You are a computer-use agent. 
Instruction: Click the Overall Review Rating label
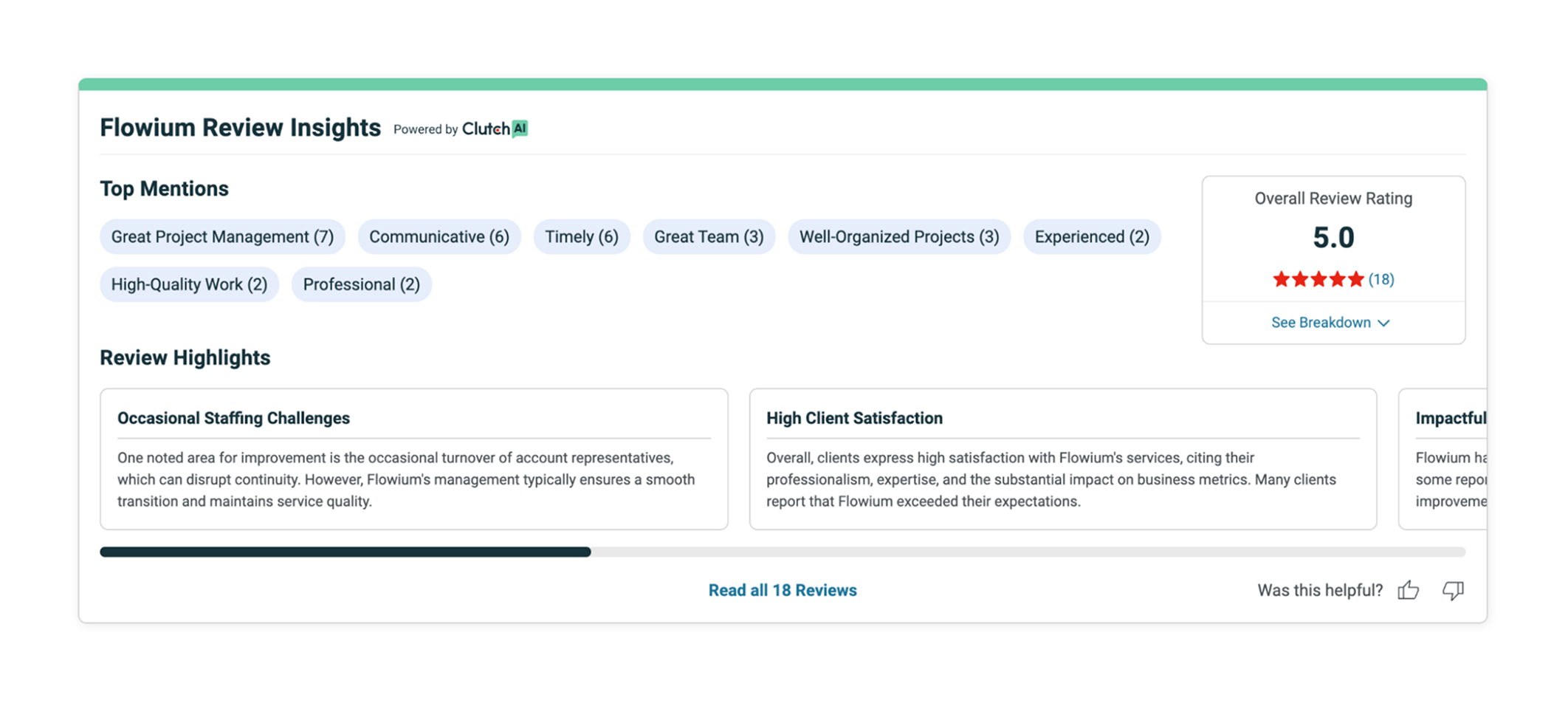1333,199
